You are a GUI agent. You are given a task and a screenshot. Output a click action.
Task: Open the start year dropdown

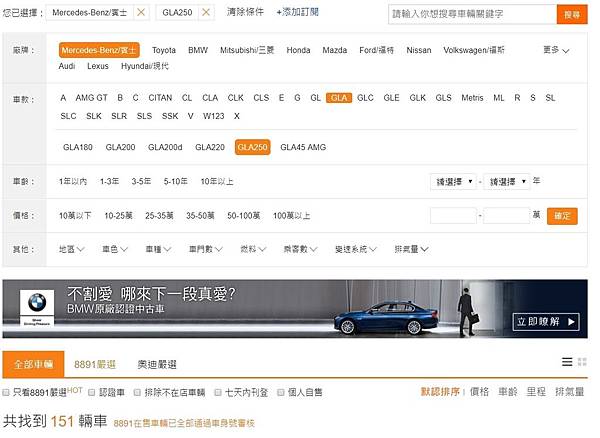[x=453, y=182]
